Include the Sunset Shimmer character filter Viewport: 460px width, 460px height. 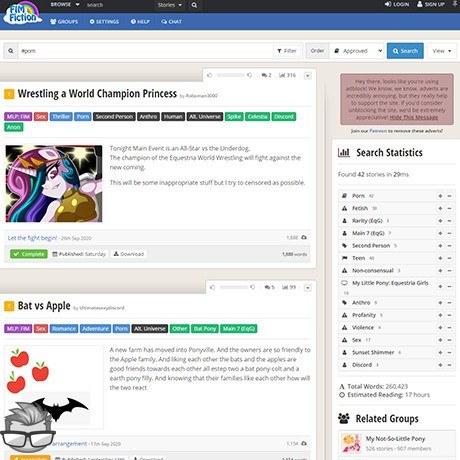click(440, 352)
